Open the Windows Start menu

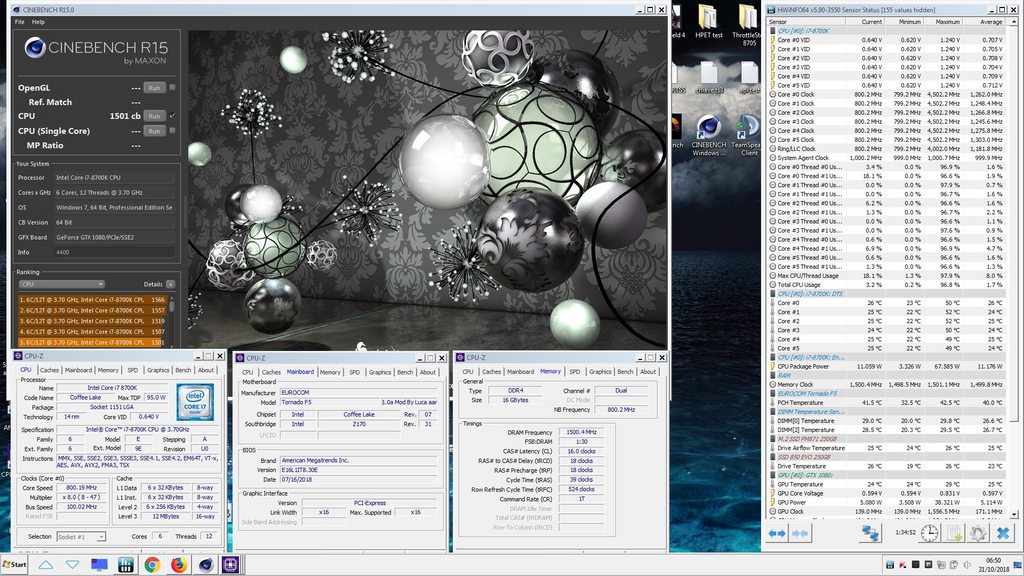14,565
